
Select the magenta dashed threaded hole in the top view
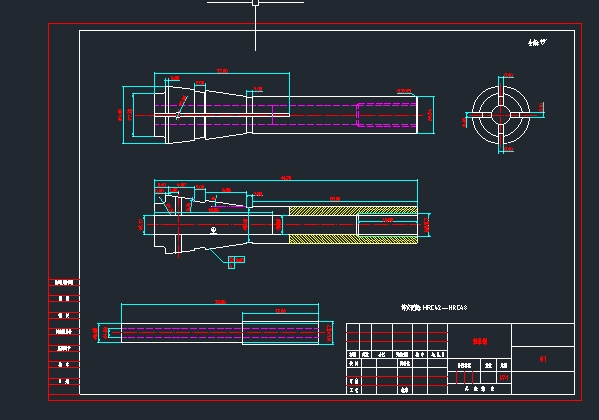387,114
